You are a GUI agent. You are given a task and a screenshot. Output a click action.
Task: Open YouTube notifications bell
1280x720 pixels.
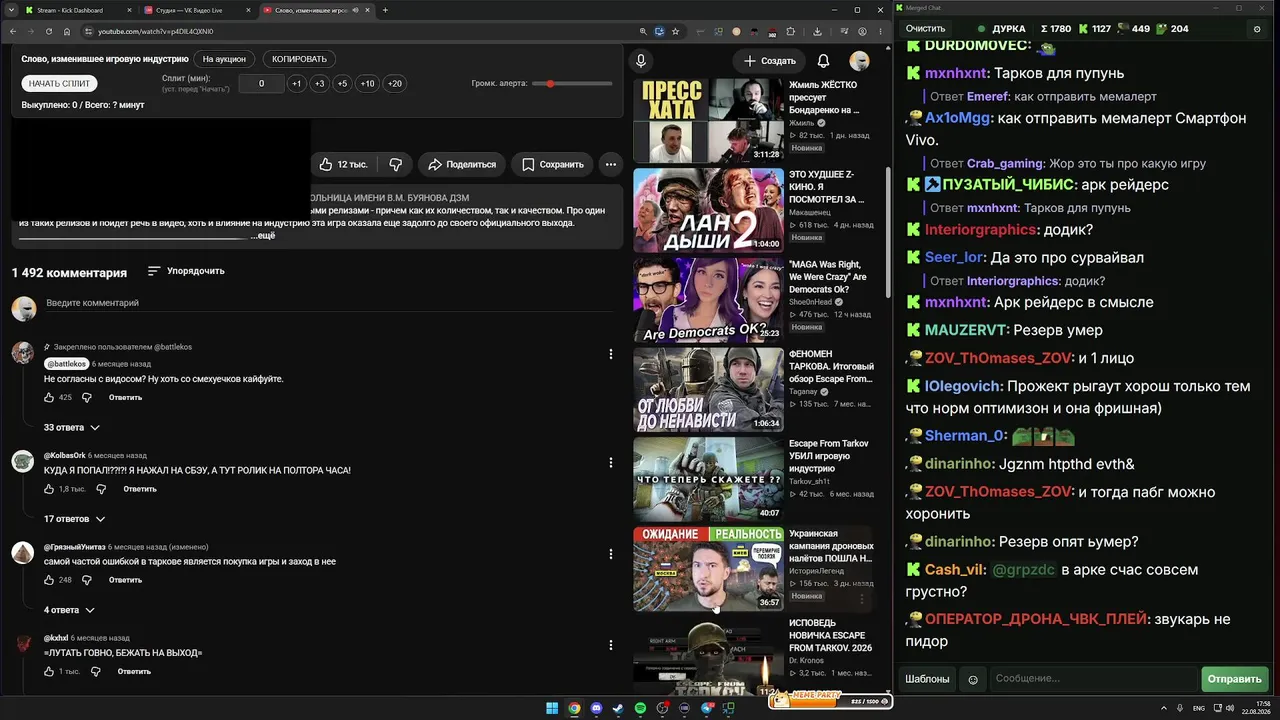tap(823, 61)
